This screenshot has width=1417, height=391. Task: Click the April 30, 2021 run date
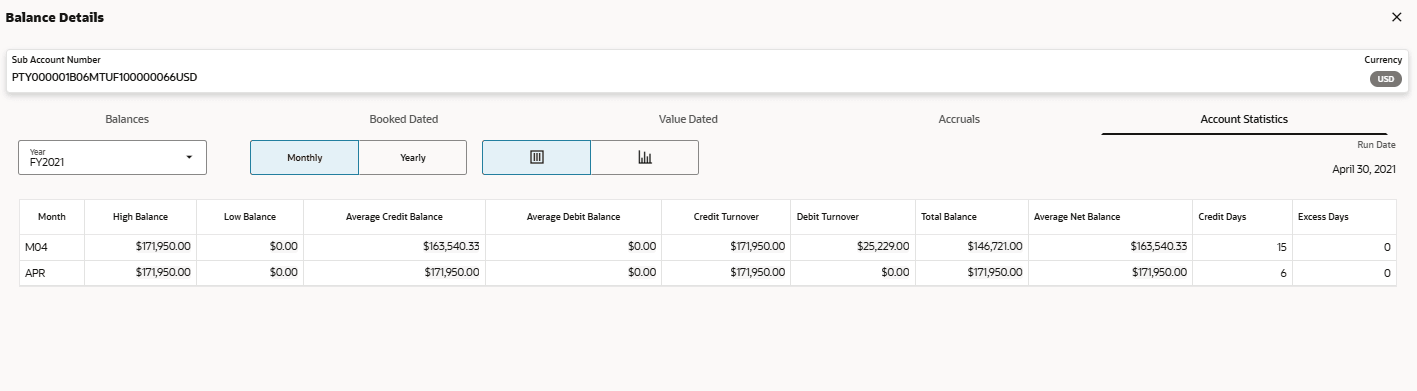[x=1364, y=170]
